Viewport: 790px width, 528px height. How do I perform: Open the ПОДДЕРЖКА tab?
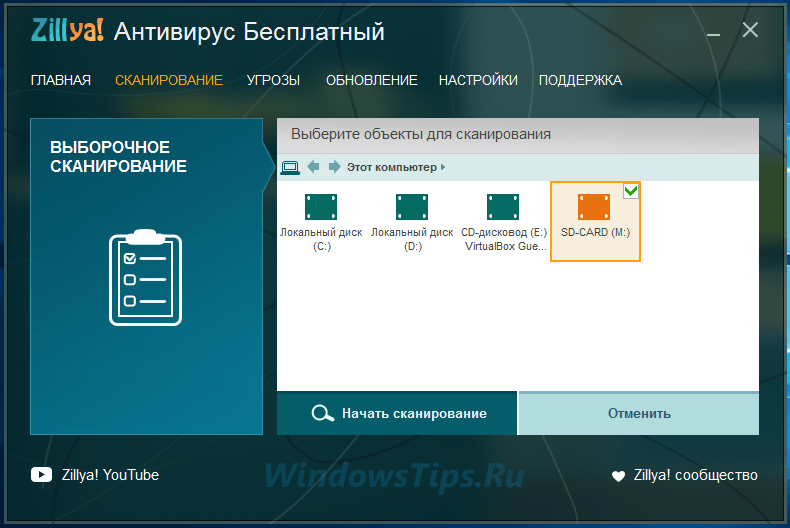(580, 80)
